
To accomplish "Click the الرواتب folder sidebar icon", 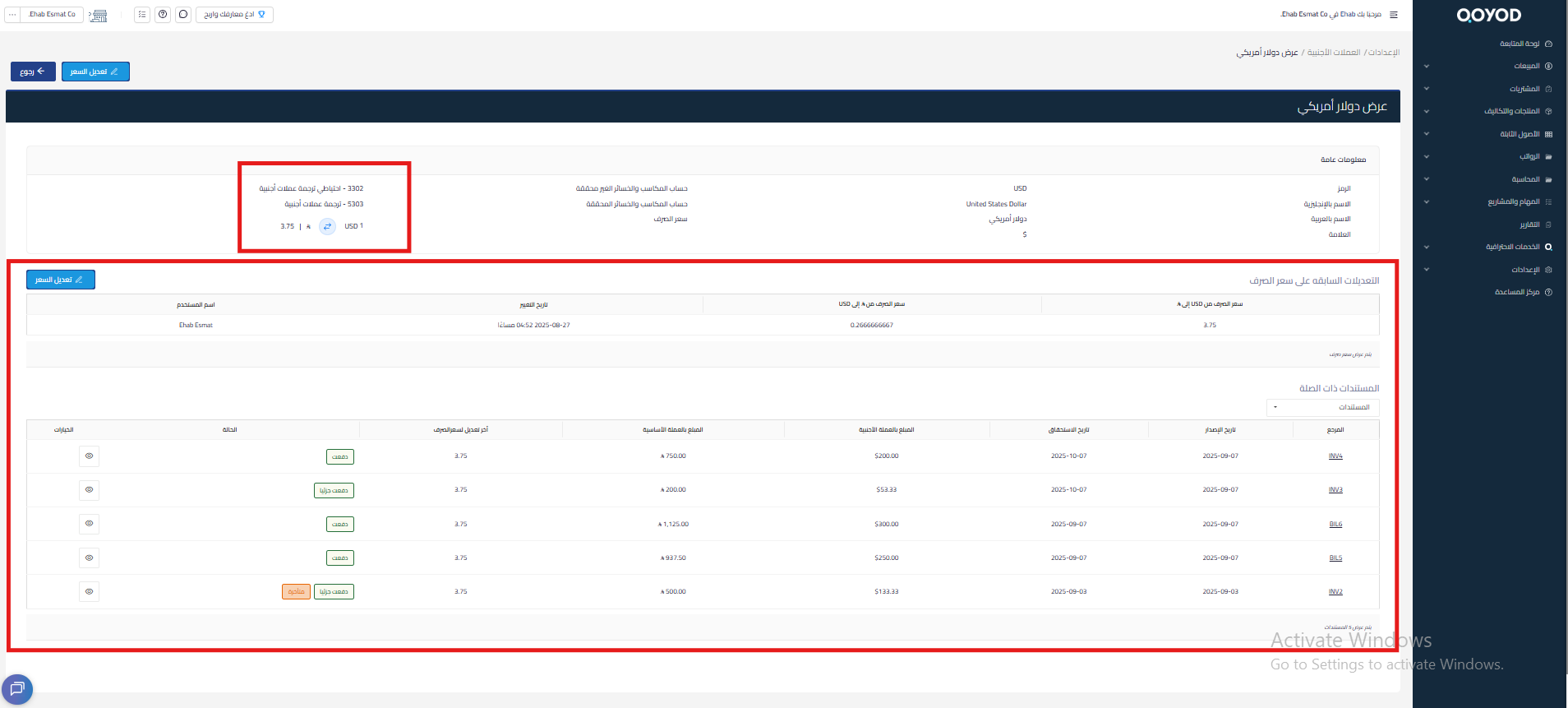I will click(1548, 156).
